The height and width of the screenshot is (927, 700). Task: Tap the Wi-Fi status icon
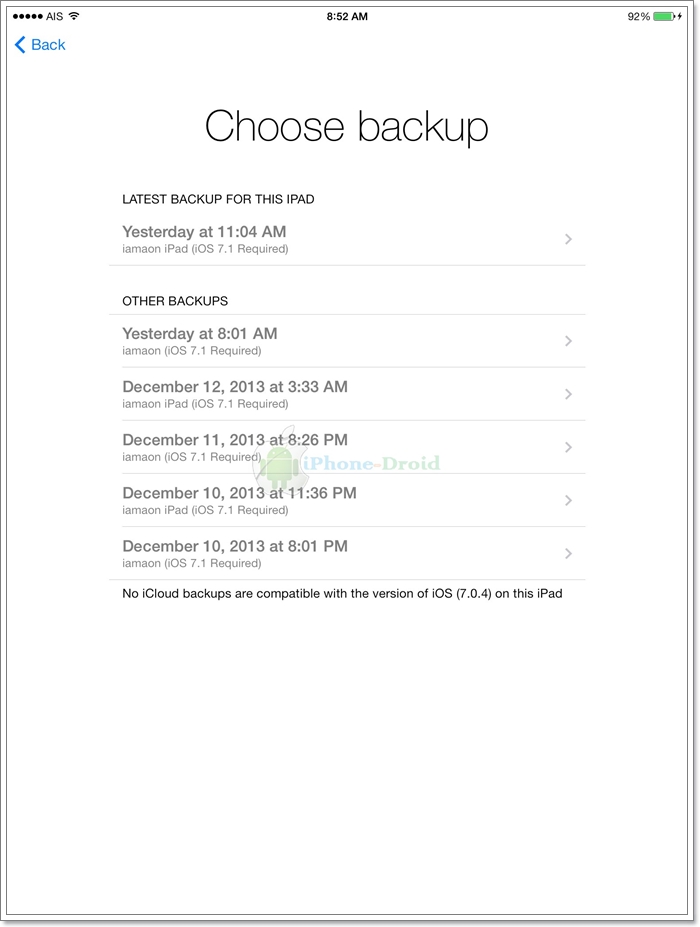[x=74, y=17]
